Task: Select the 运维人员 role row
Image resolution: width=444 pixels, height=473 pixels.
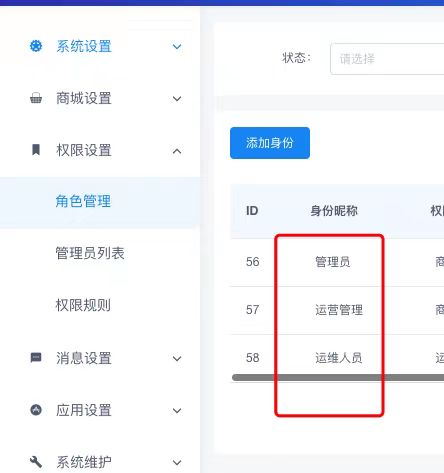Action: pyautogui.click(x=337, y=358)
